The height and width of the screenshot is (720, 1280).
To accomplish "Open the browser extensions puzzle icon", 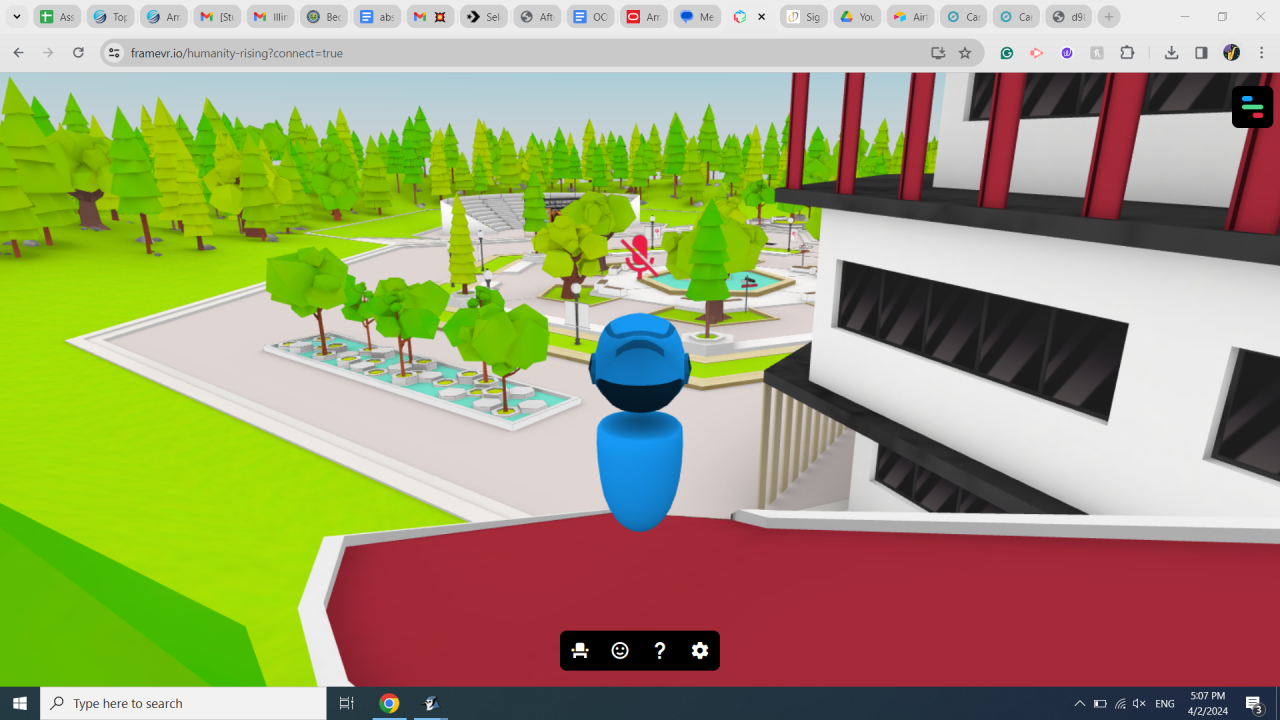I will 1127,53.
